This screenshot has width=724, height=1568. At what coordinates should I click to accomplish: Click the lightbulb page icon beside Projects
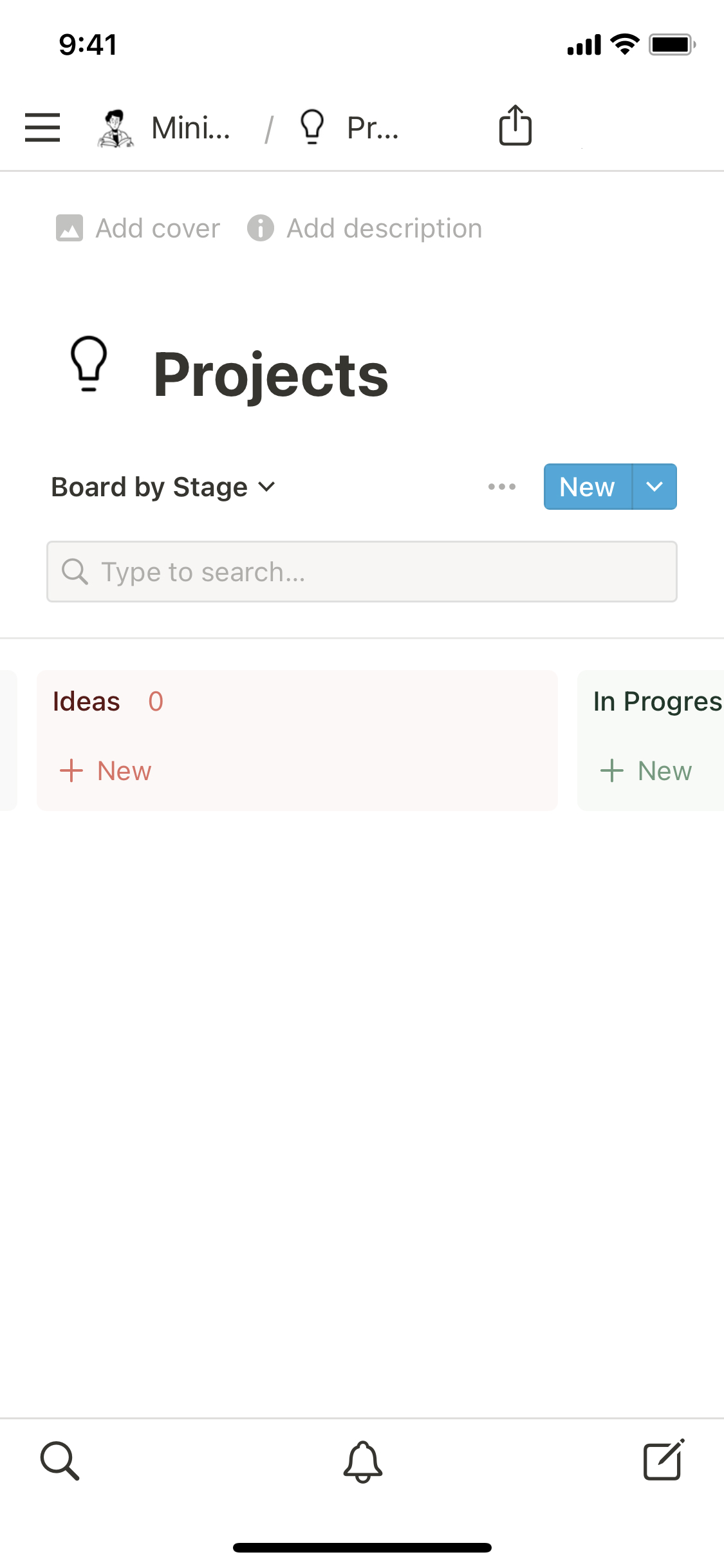89,364
